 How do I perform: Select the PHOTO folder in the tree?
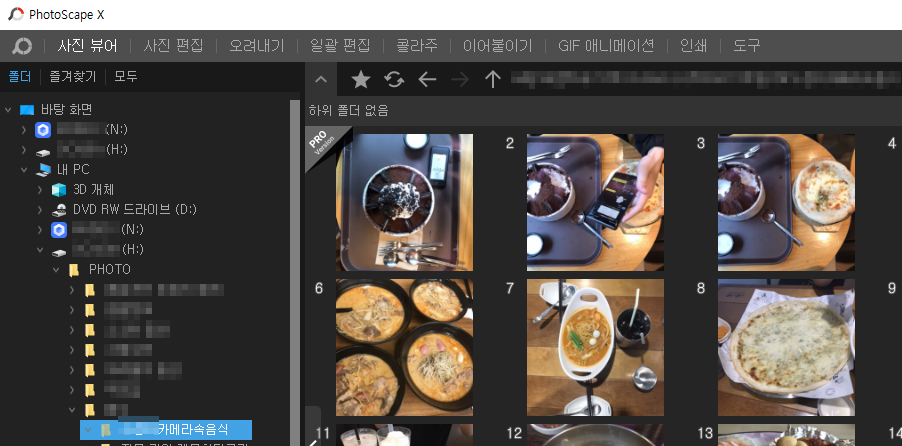(110, 269)
